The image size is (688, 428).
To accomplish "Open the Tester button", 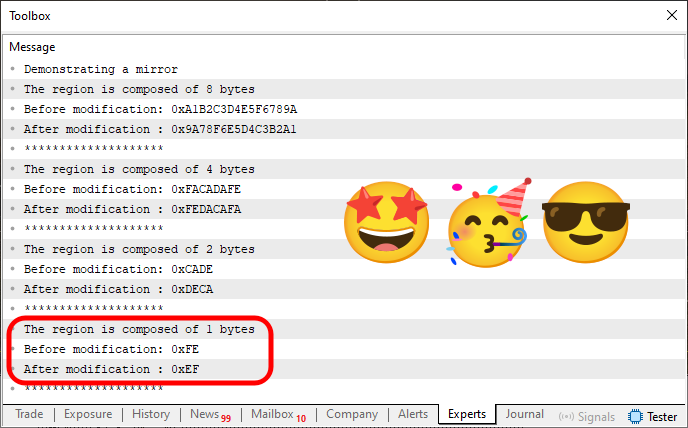I will [x=652, y=416].
